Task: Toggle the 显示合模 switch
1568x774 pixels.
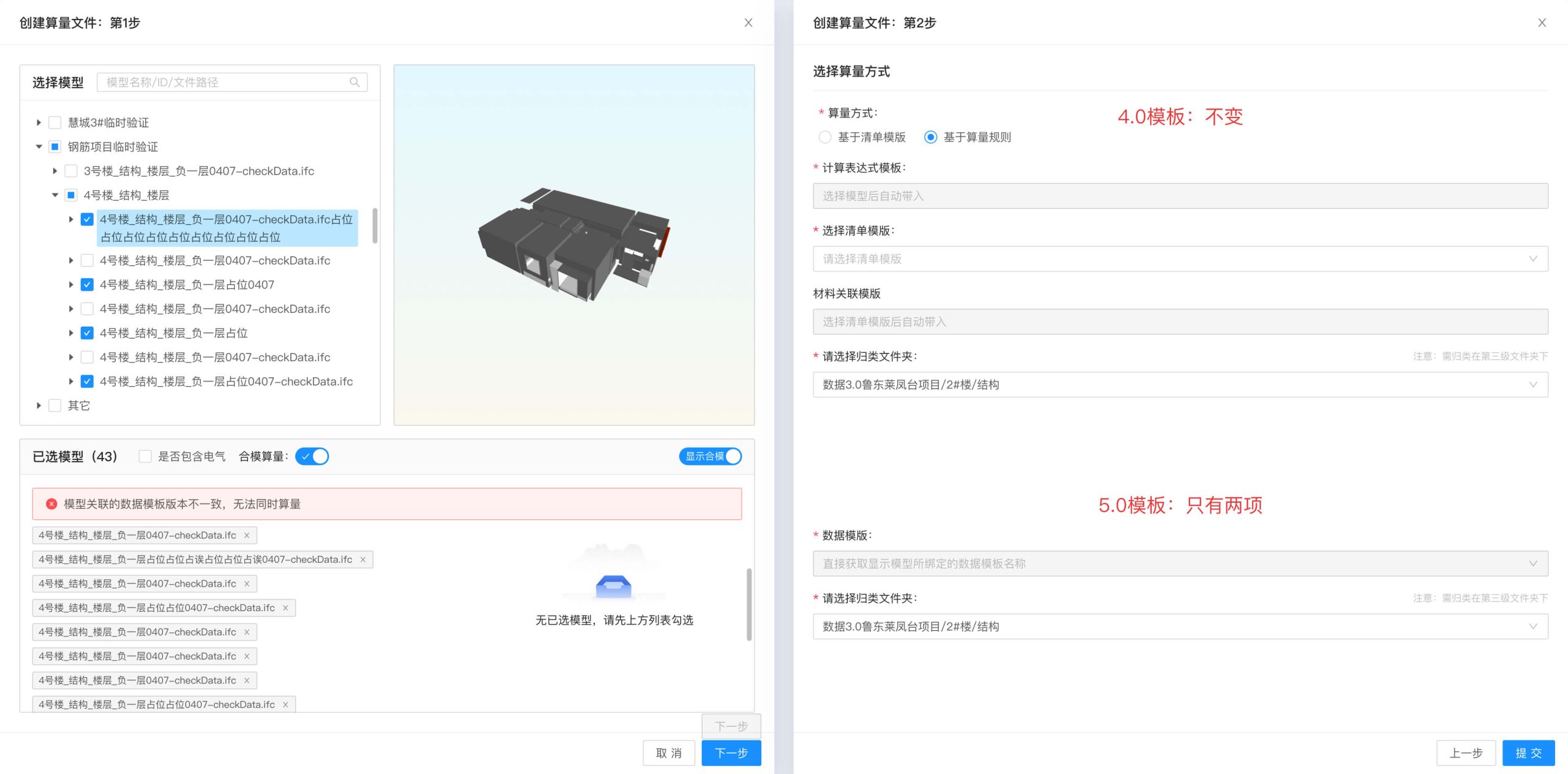Action: point(710,456)
